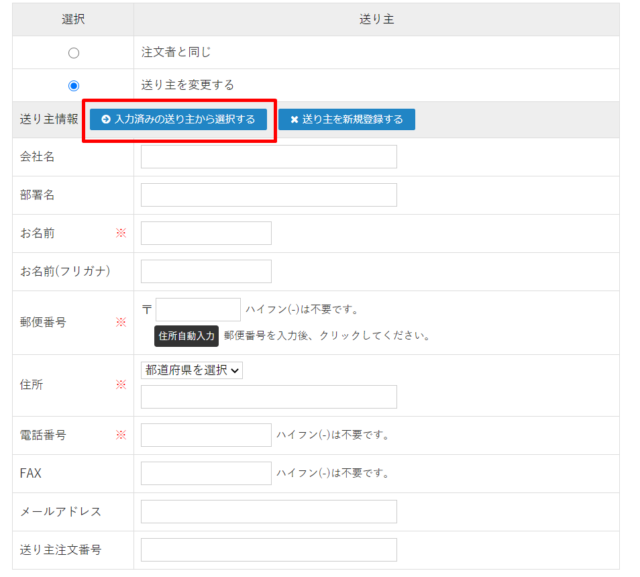Image resolution: width=640 pixels, height=577 pixels.
Task: Click the arrow icon on 入力済みの送り主 button
Action: [106, 120]
